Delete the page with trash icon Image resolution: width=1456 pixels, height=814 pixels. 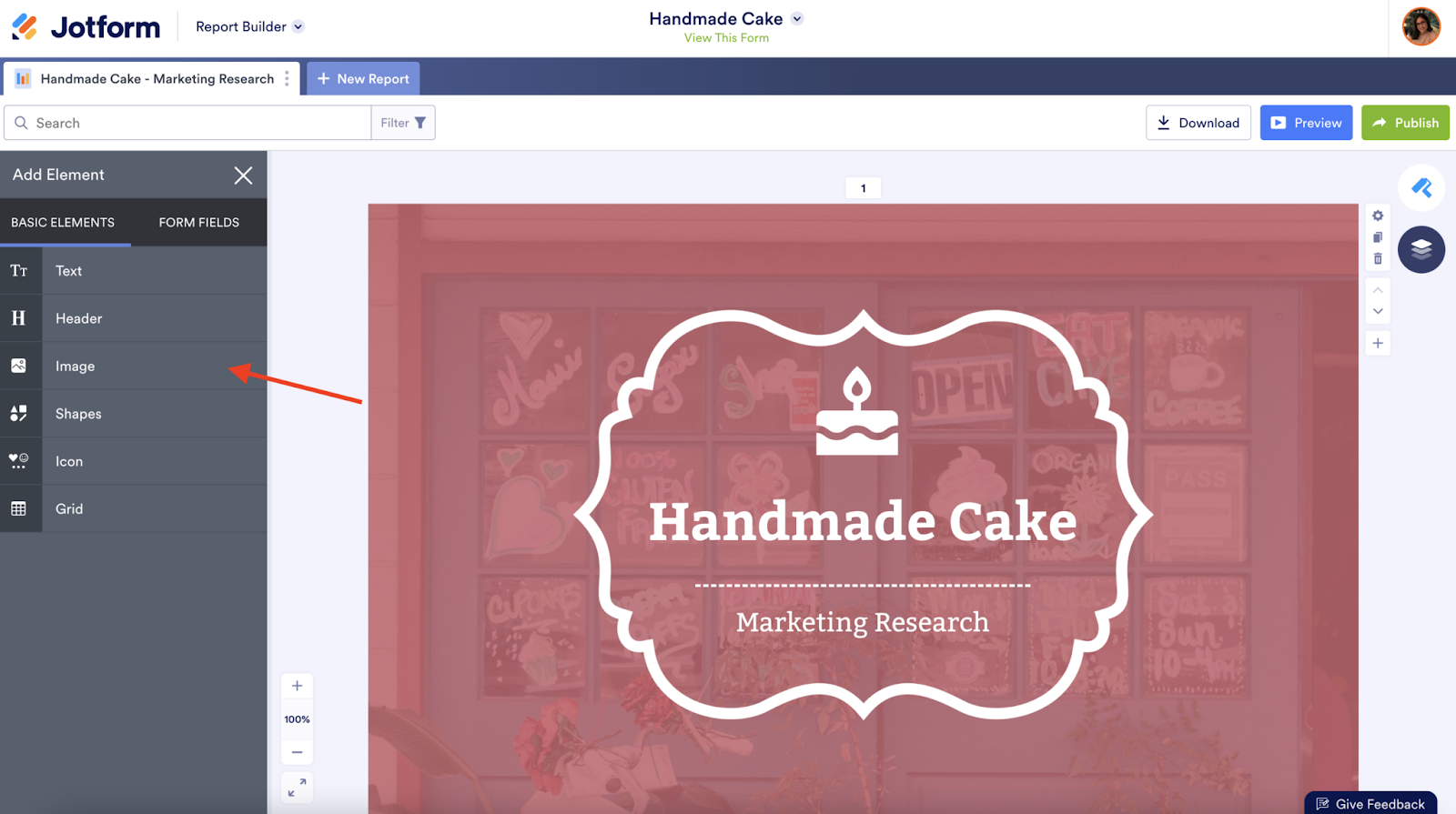click(1378, 258)
